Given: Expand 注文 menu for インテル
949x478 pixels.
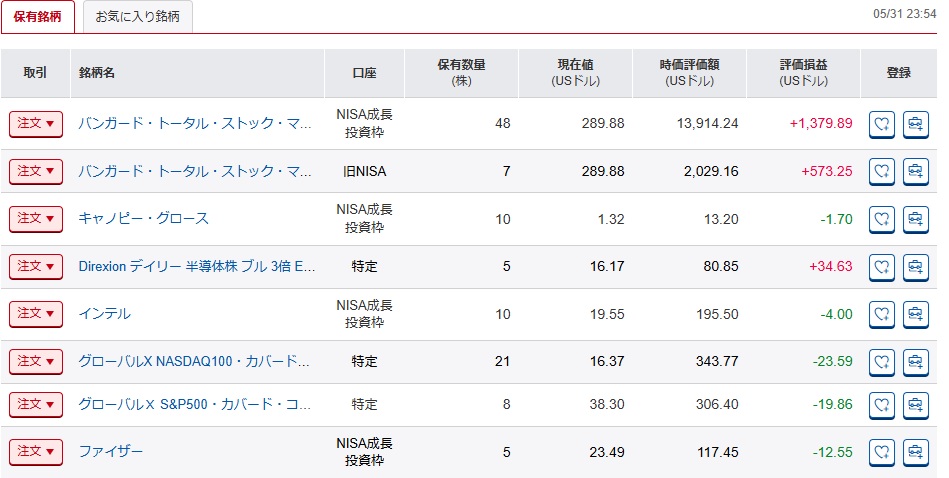Looking at the screenshot, I should 36,314.
